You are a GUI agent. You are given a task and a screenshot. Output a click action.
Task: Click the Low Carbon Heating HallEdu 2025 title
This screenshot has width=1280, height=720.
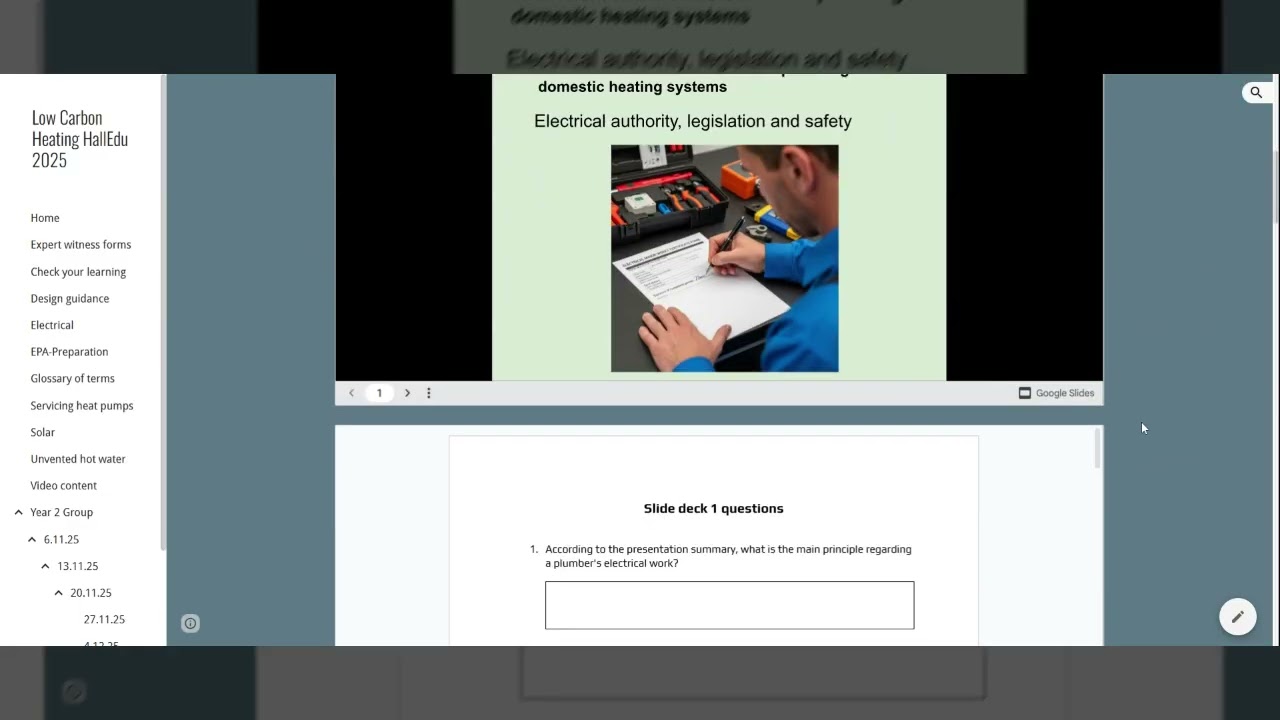80,139
